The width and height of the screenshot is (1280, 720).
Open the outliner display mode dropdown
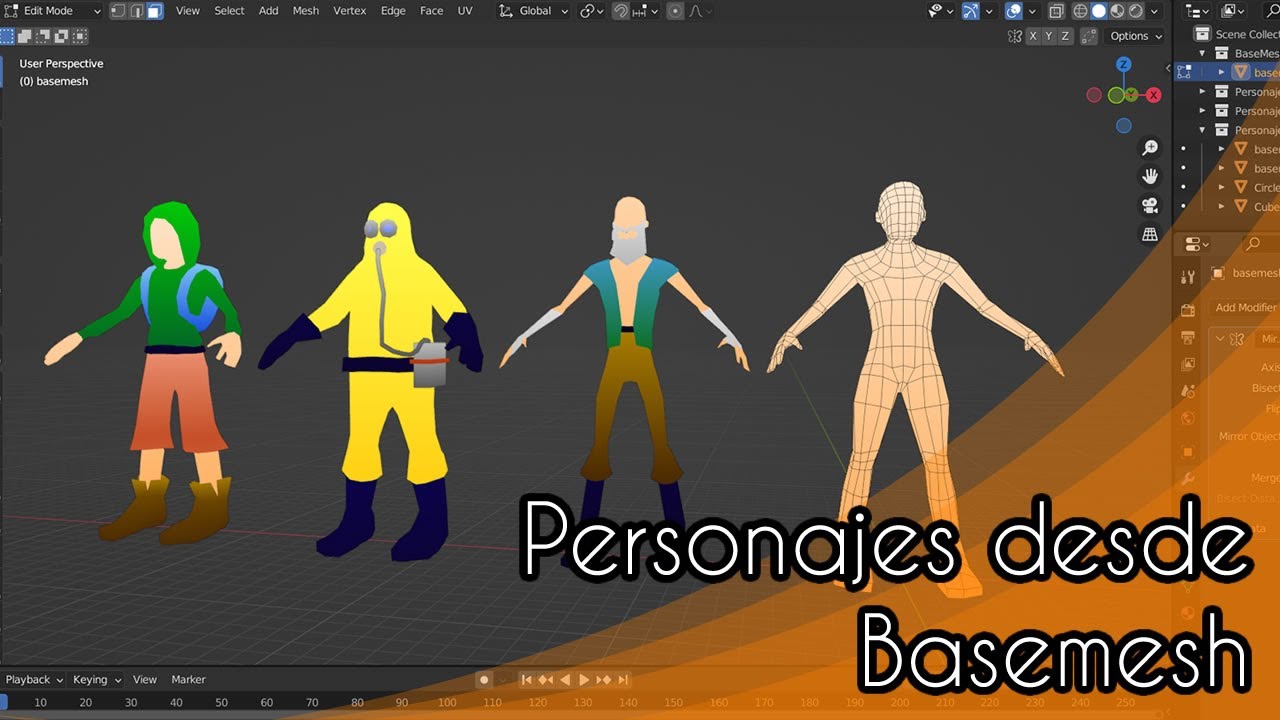point(1197,11)
